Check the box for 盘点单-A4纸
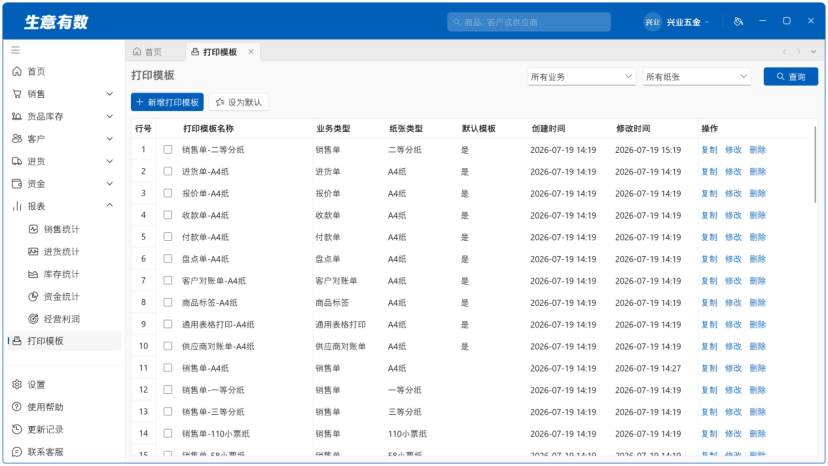 click(167, 259)
